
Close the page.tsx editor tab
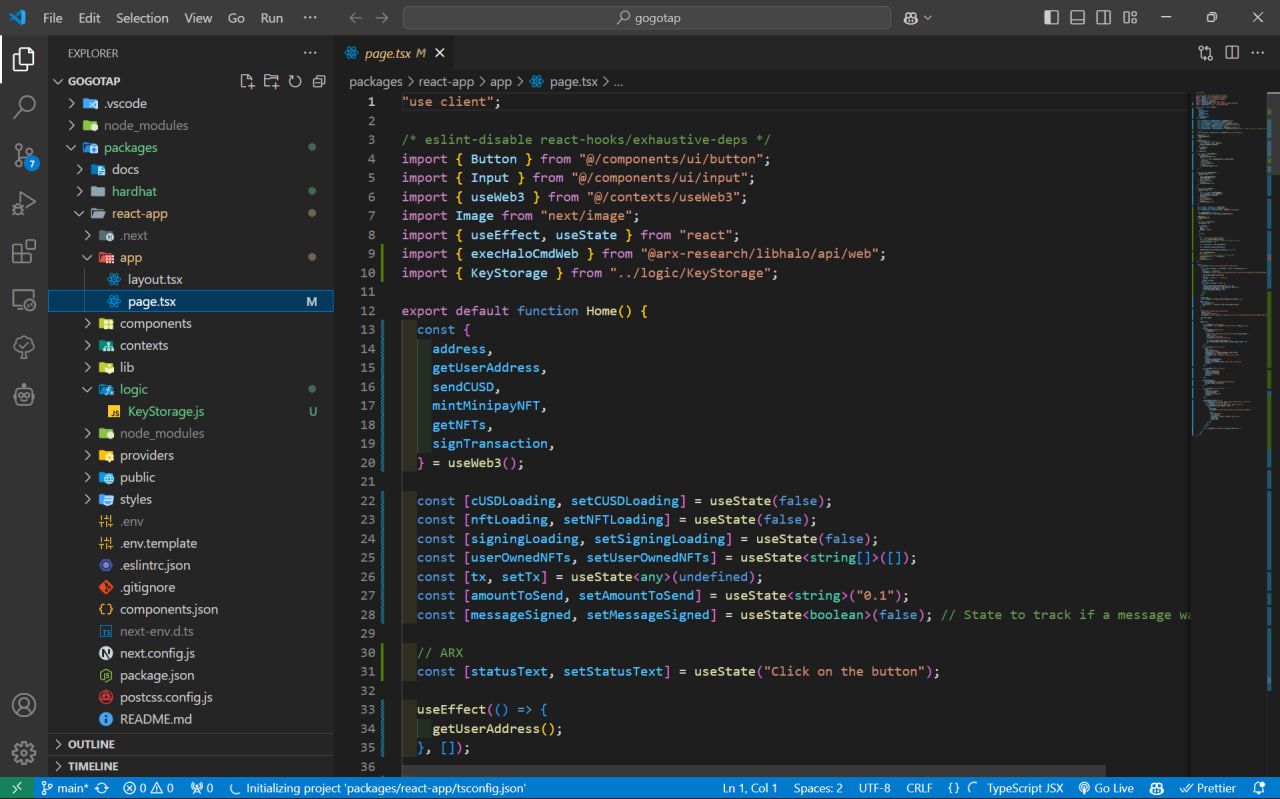(439, 53)
